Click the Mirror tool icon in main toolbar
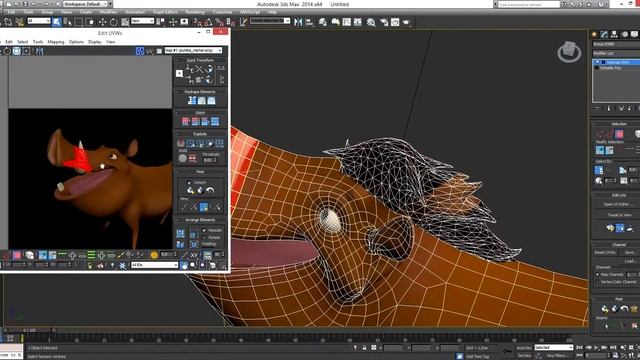Screen dimensions: 640x360 coord(298,22)
